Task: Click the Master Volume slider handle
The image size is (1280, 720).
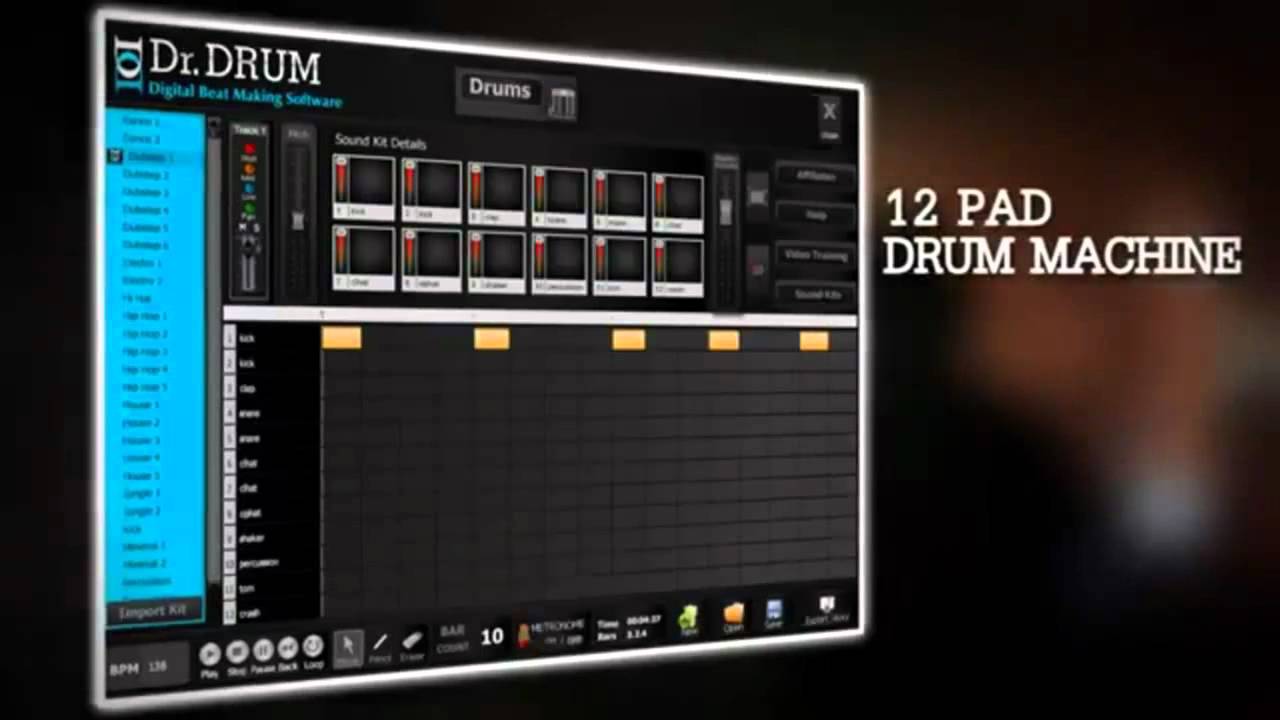Action: [x=726, y=211]
